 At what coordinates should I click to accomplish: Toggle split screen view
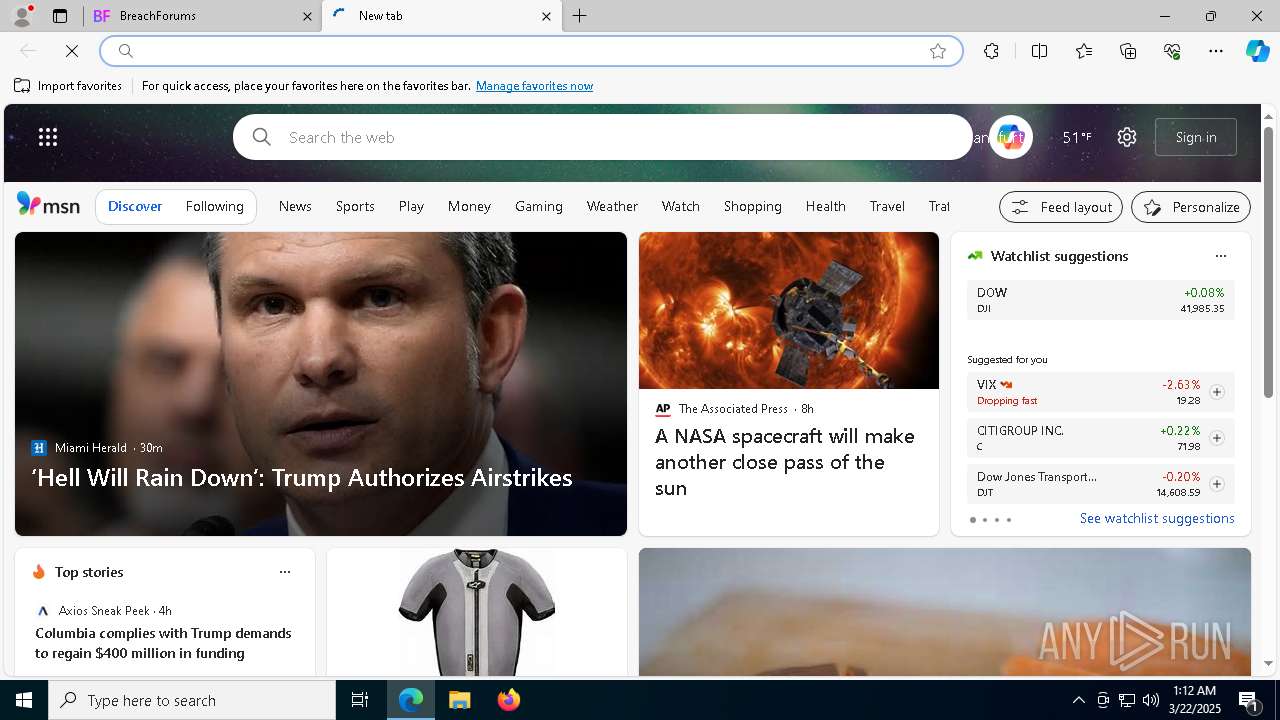click(x=1039, y=51)
